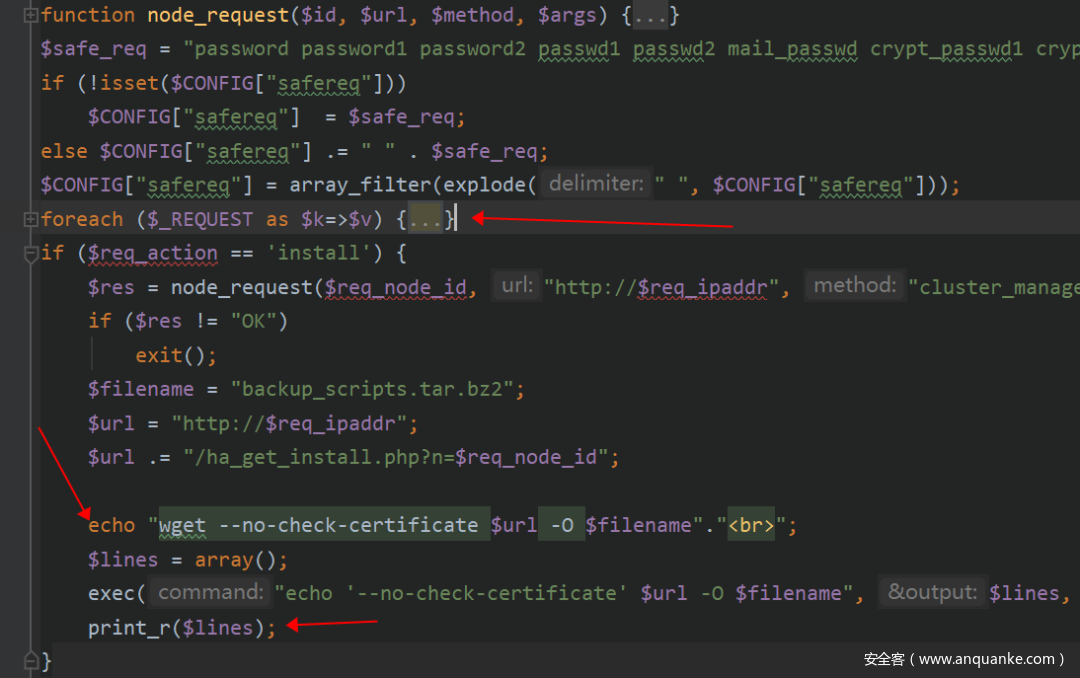Expand the folded foreach block in gutter
The width and height of the screenshot is (1080, 678).
(x=31, y=219)
